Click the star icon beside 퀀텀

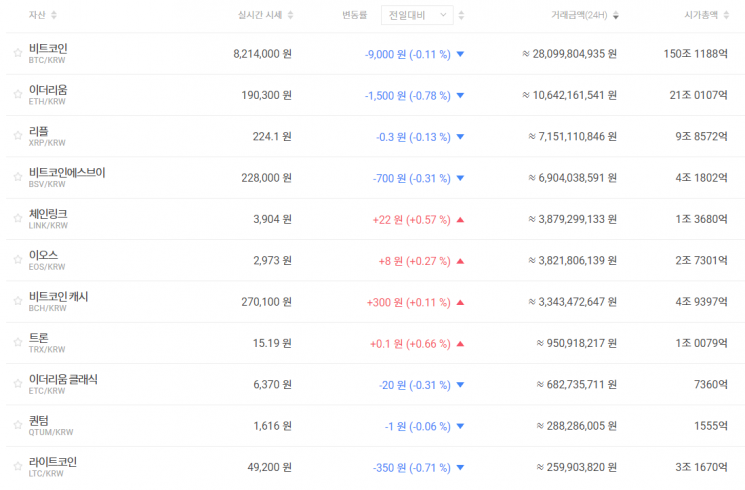[x=18, y=425]
